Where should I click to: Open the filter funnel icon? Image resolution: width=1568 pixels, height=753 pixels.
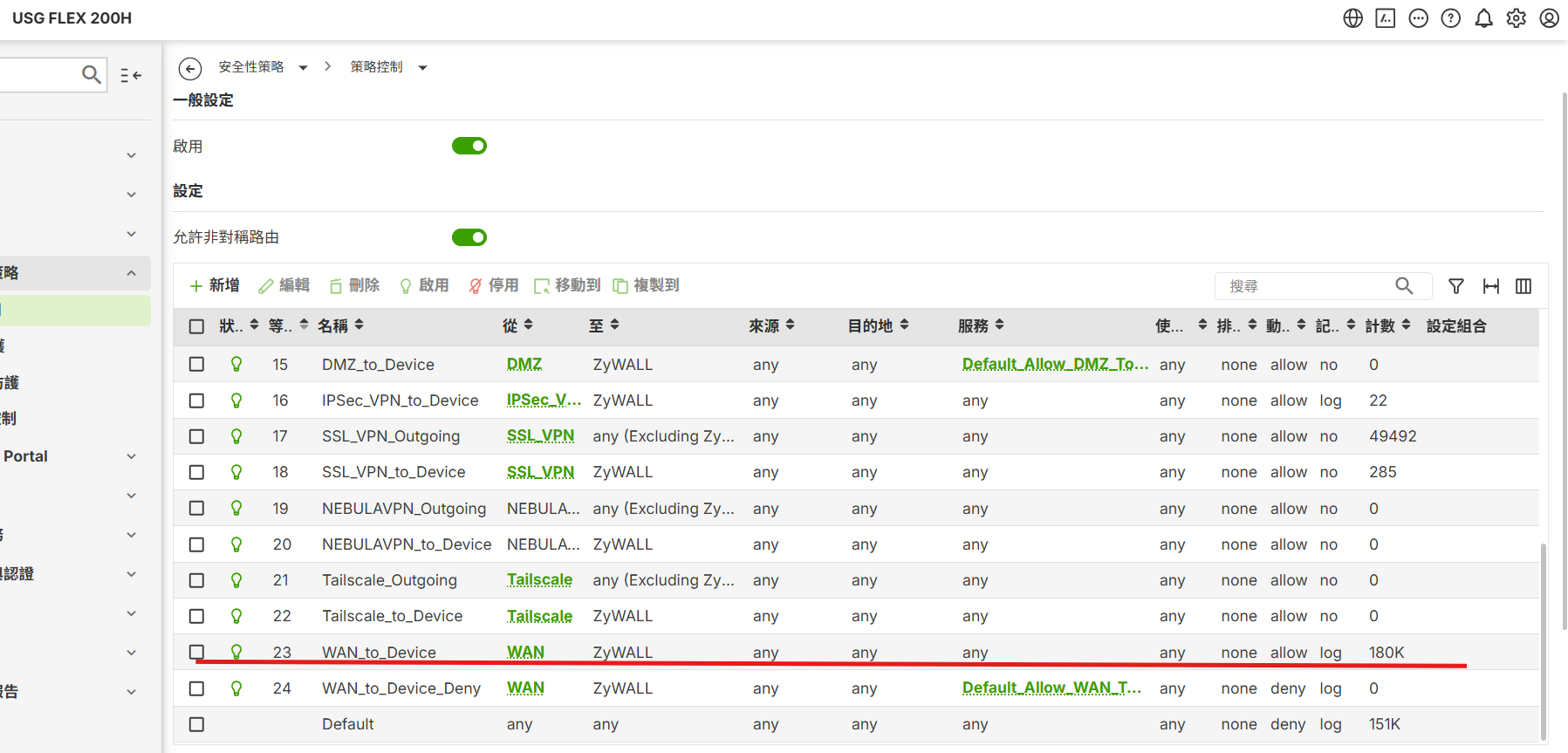point(1456,286)
